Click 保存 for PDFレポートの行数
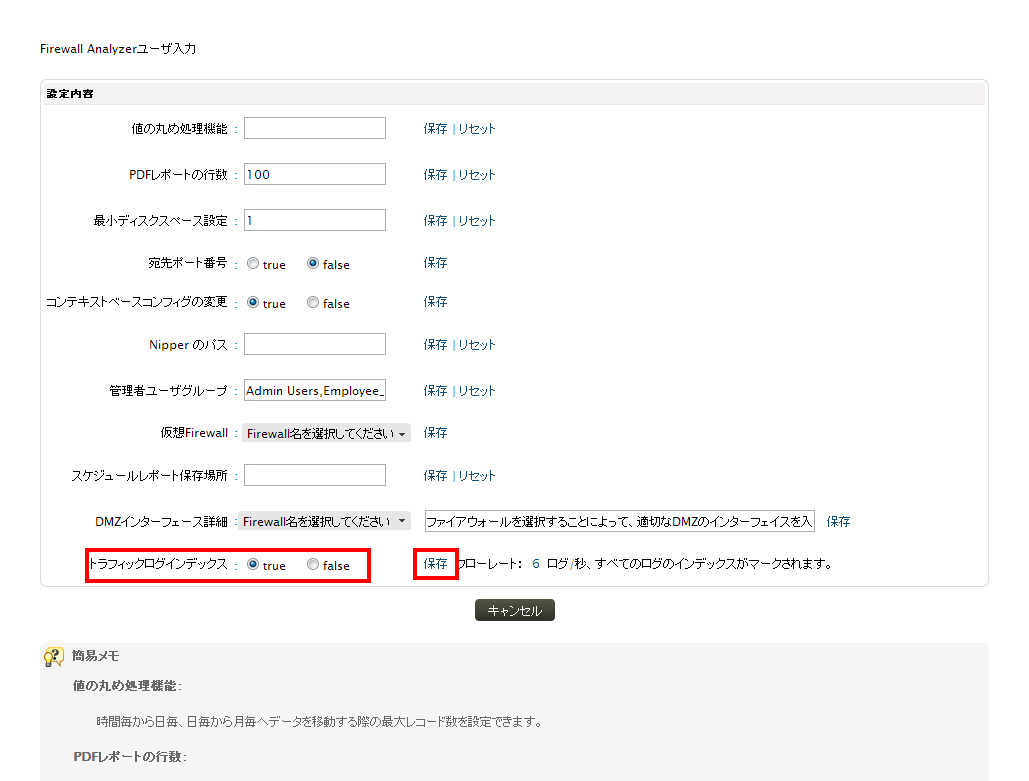 coord(435,175)
